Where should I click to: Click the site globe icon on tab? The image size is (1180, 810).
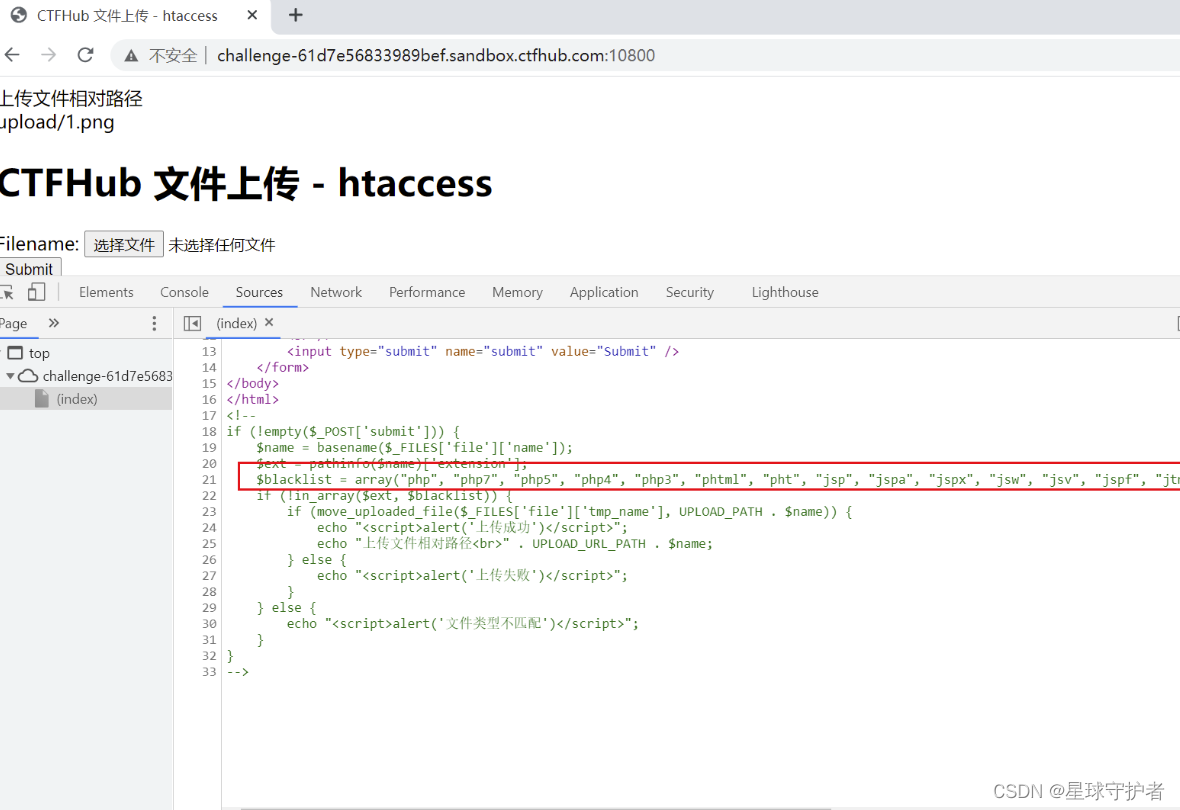(19, 15)
